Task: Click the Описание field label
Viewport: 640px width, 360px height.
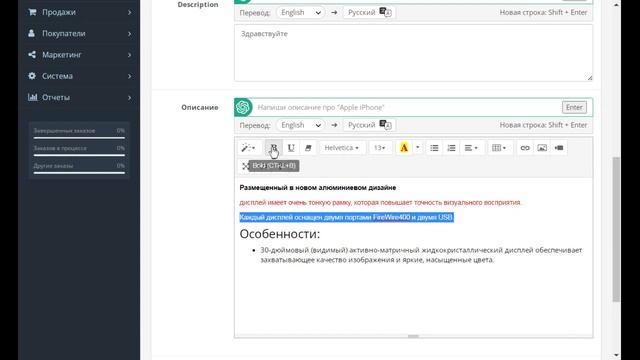Action: tap(200, 107)
